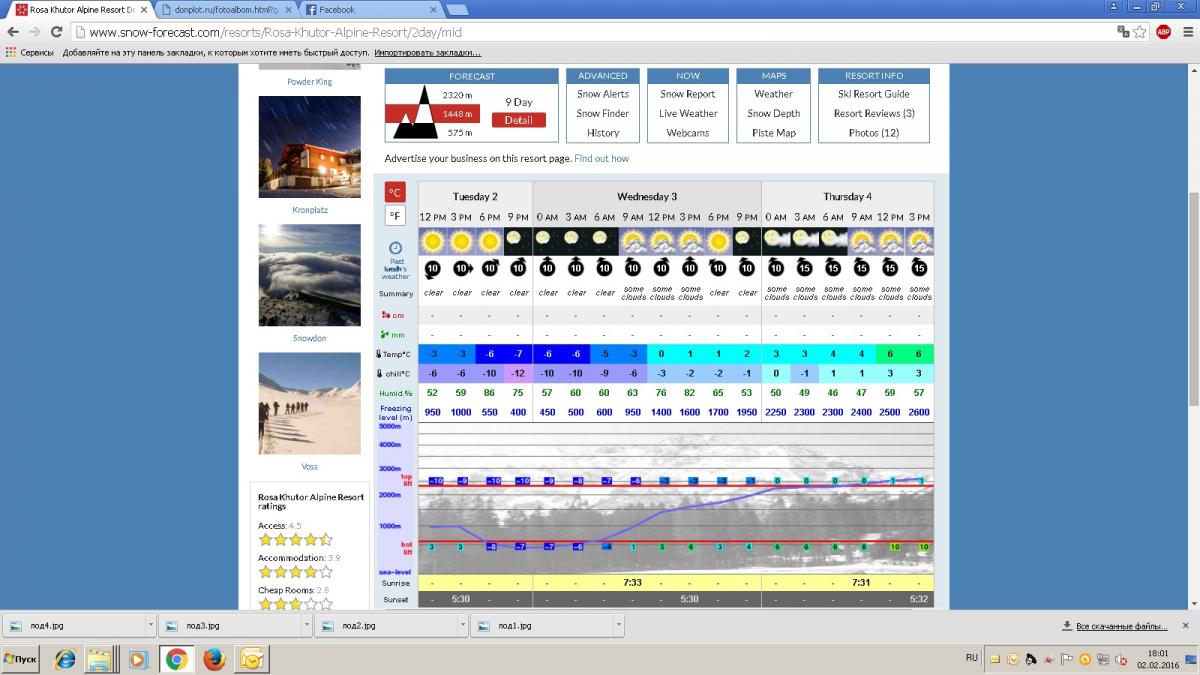The image size is (1200, 675).
Task: Open the Live Weather page
Action: (688, 114)
